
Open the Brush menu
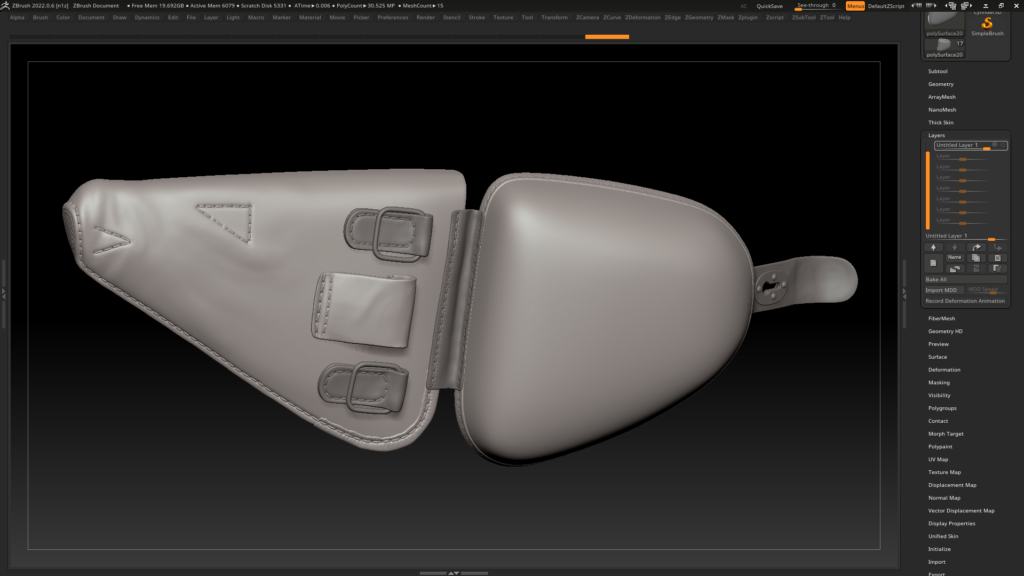[x=40, y=18]
